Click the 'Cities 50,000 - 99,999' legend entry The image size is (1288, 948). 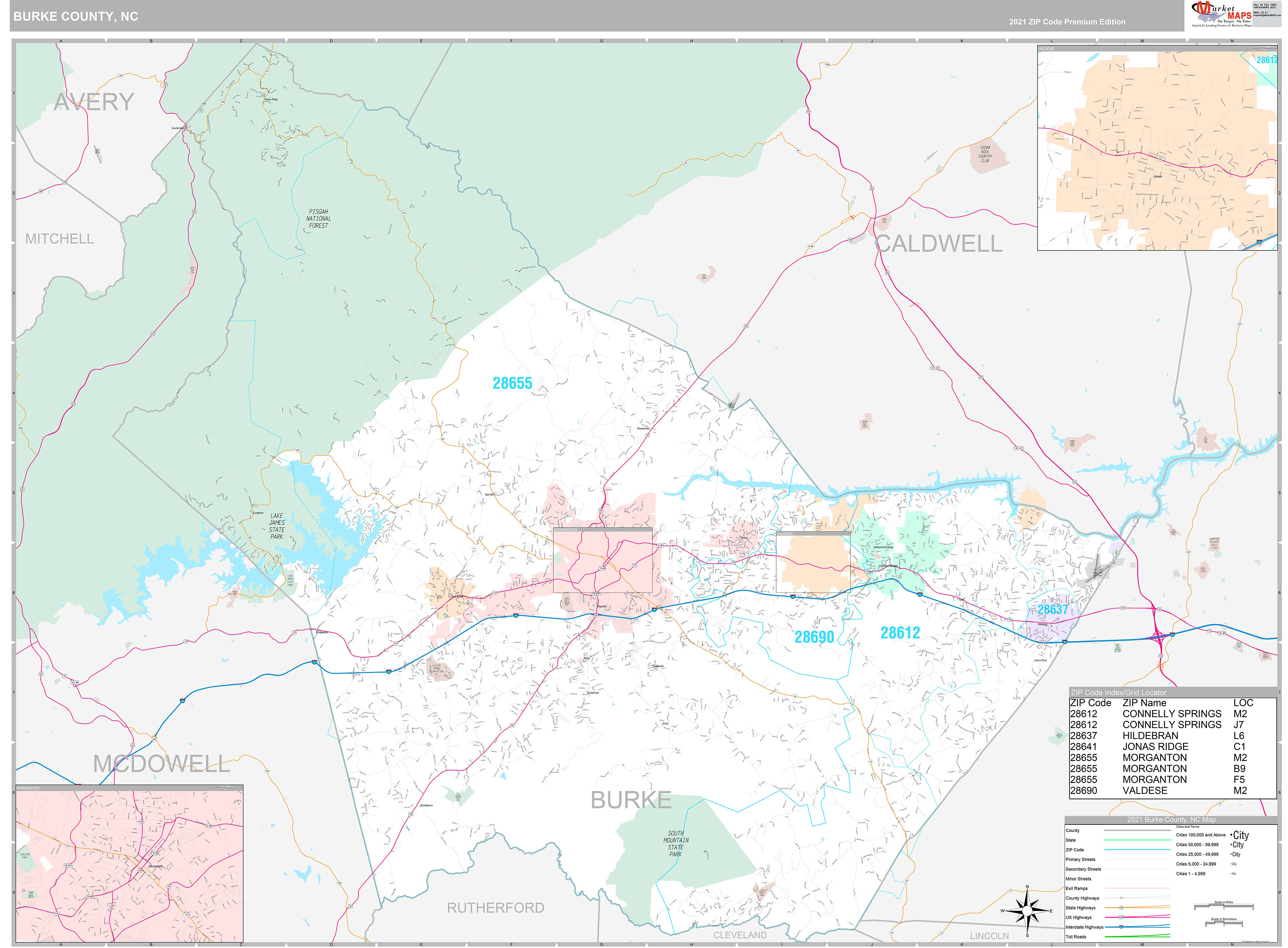pyautogui.click(x=1197, y=845)
